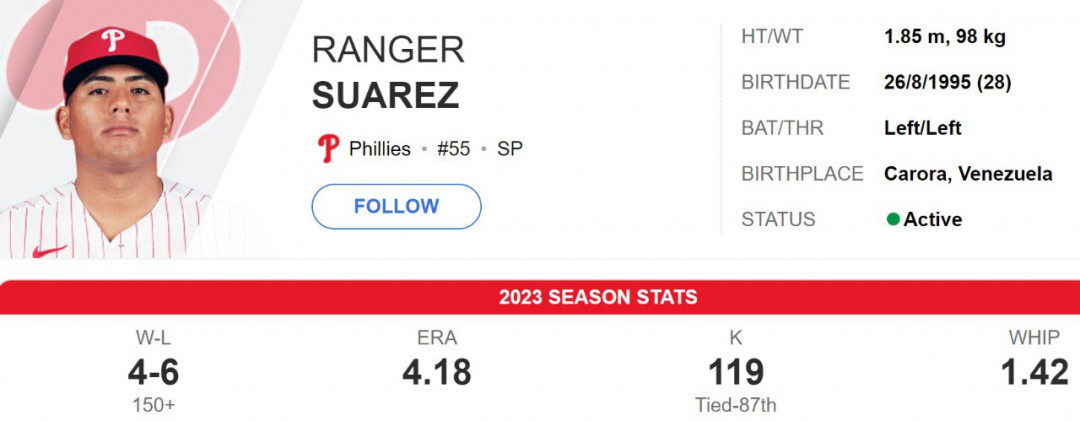1080x421 pixels.
Task: Click the WHIP value 1.42
Action: [x=1035, y=373]
